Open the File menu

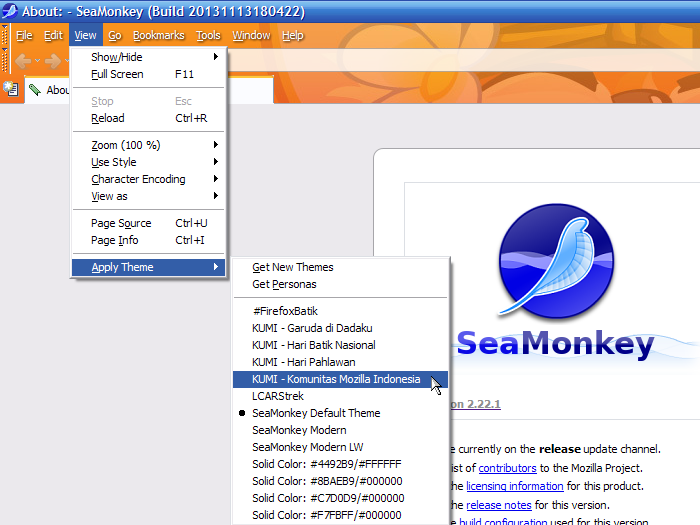(x=24, y=35)
